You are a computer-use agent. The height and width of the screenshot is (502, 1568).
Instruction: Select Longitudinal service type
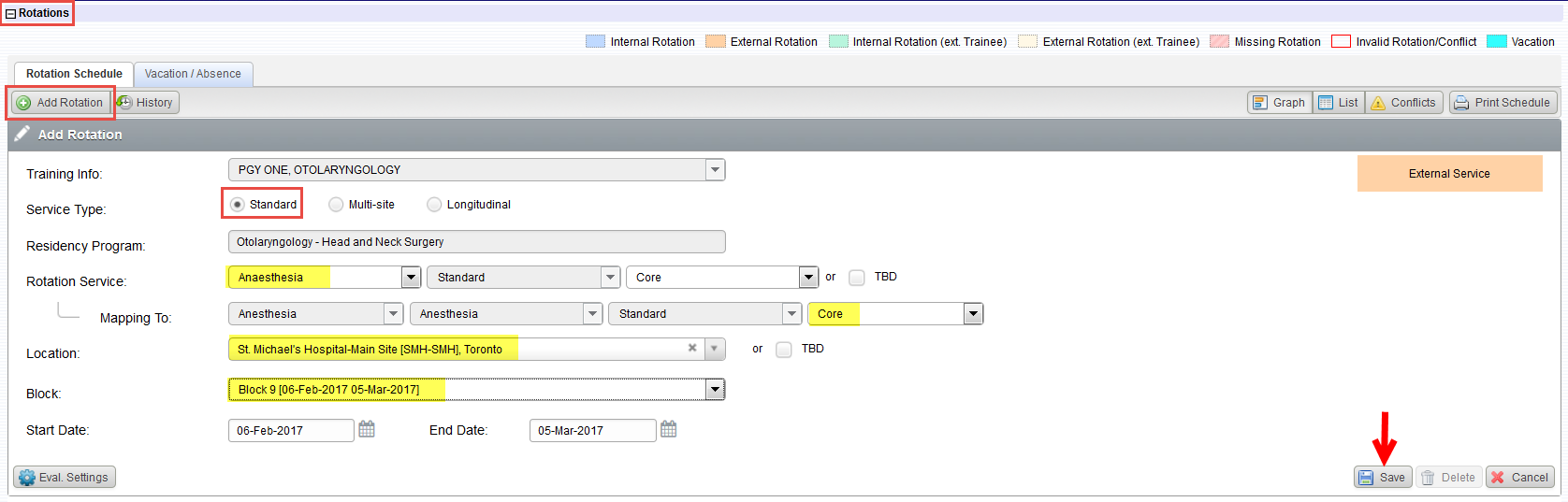coord(434,205)
